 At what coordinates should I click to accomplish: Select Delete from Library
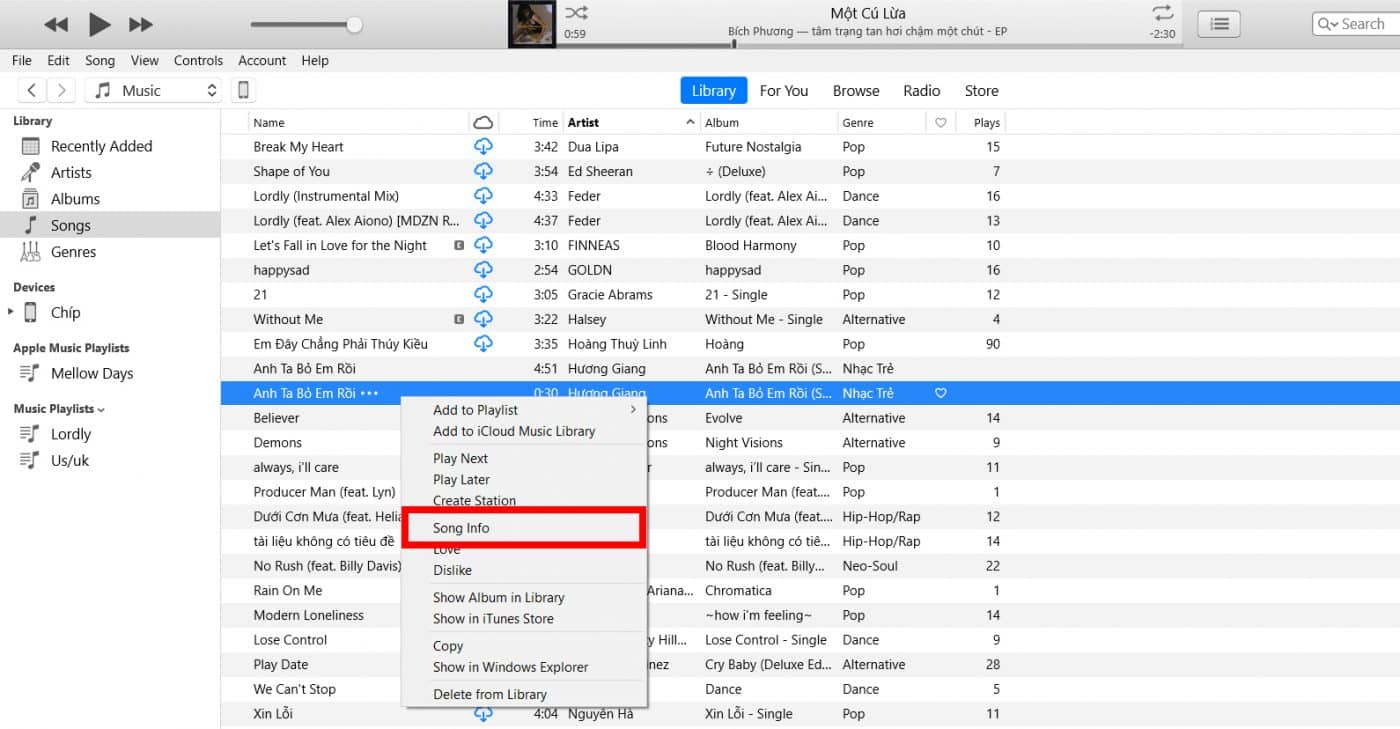click(x=489, y=694)
